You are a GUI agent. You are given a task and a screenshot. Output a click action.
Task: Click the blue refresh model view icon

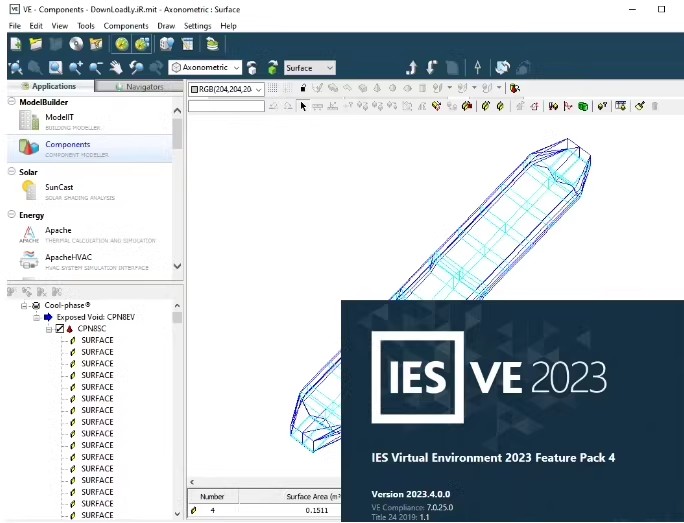click(503, 68)
